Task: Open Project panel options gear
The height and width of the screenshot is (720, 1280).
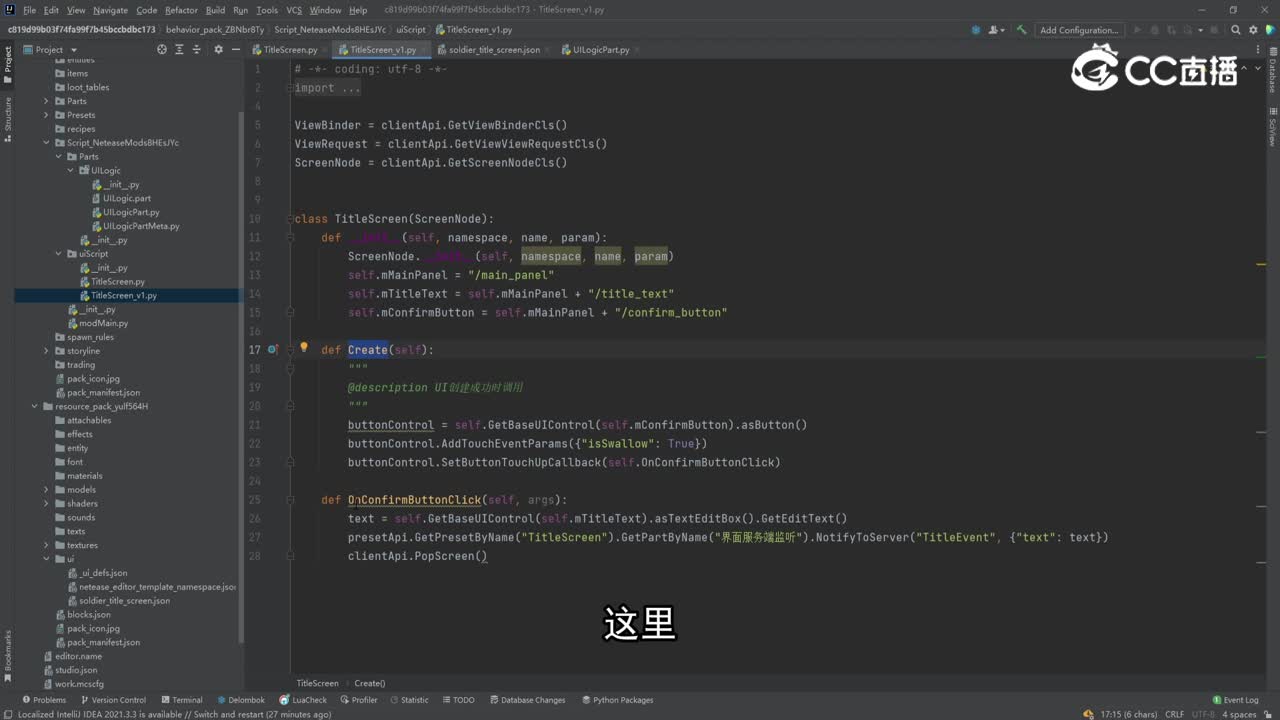Action: [218, 49]
